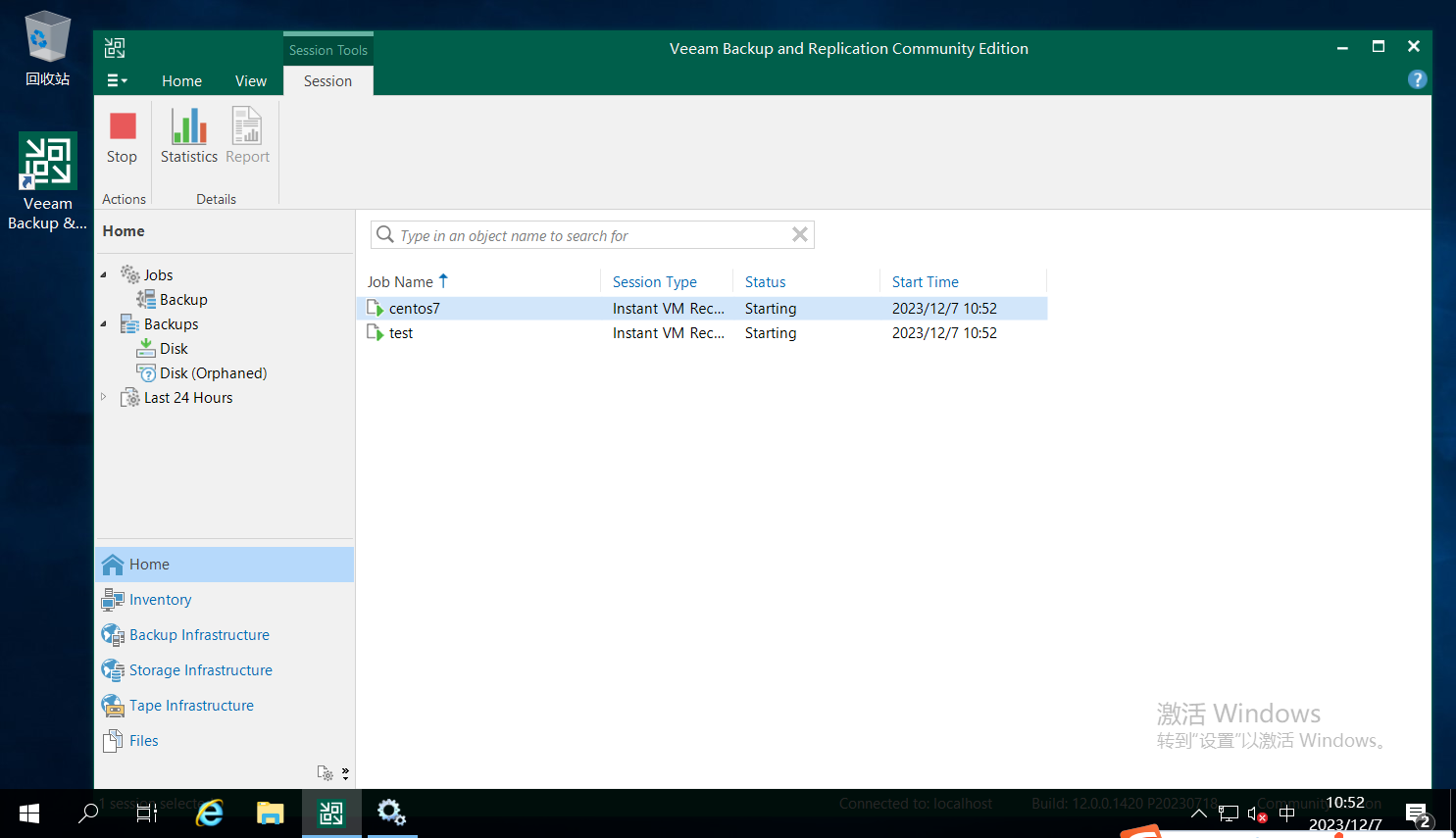Select the Session Tools contextual tab
1456x838 pixels.
[x=328, y=50]
